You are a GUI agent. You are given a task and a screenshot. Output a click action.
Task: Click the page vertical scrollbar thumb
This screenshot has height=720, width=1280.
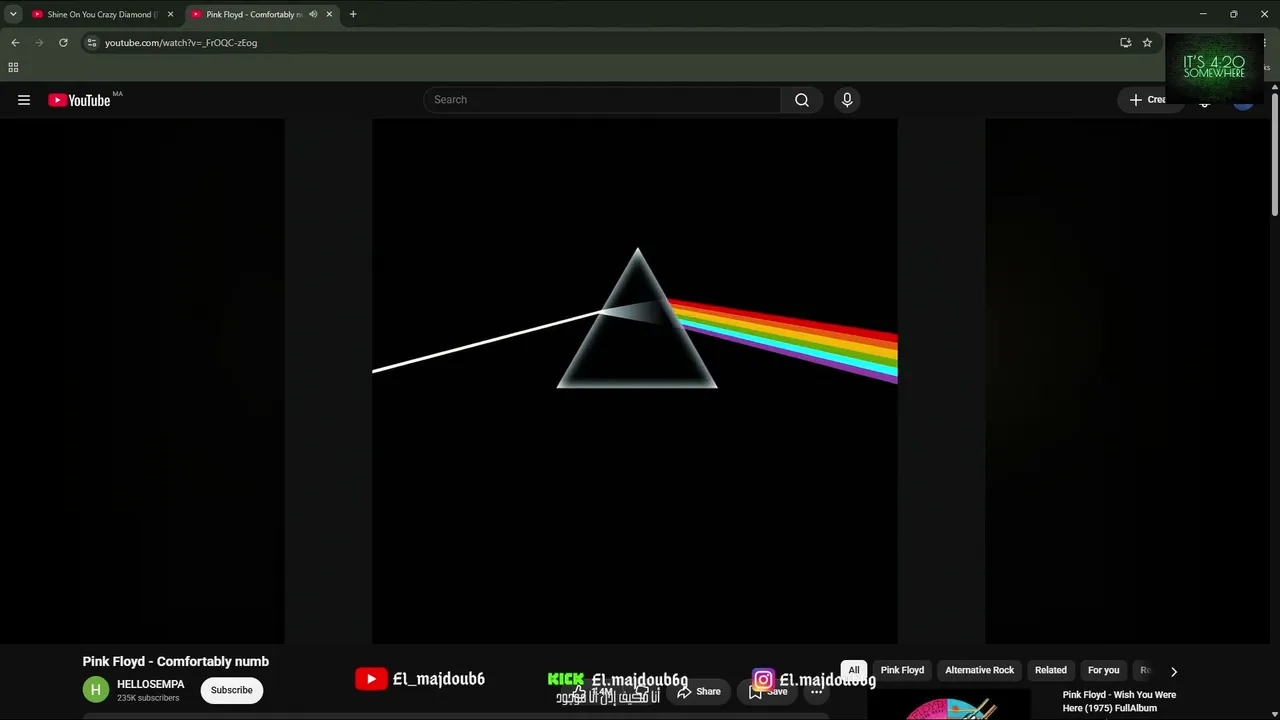tap(1275, 153)
